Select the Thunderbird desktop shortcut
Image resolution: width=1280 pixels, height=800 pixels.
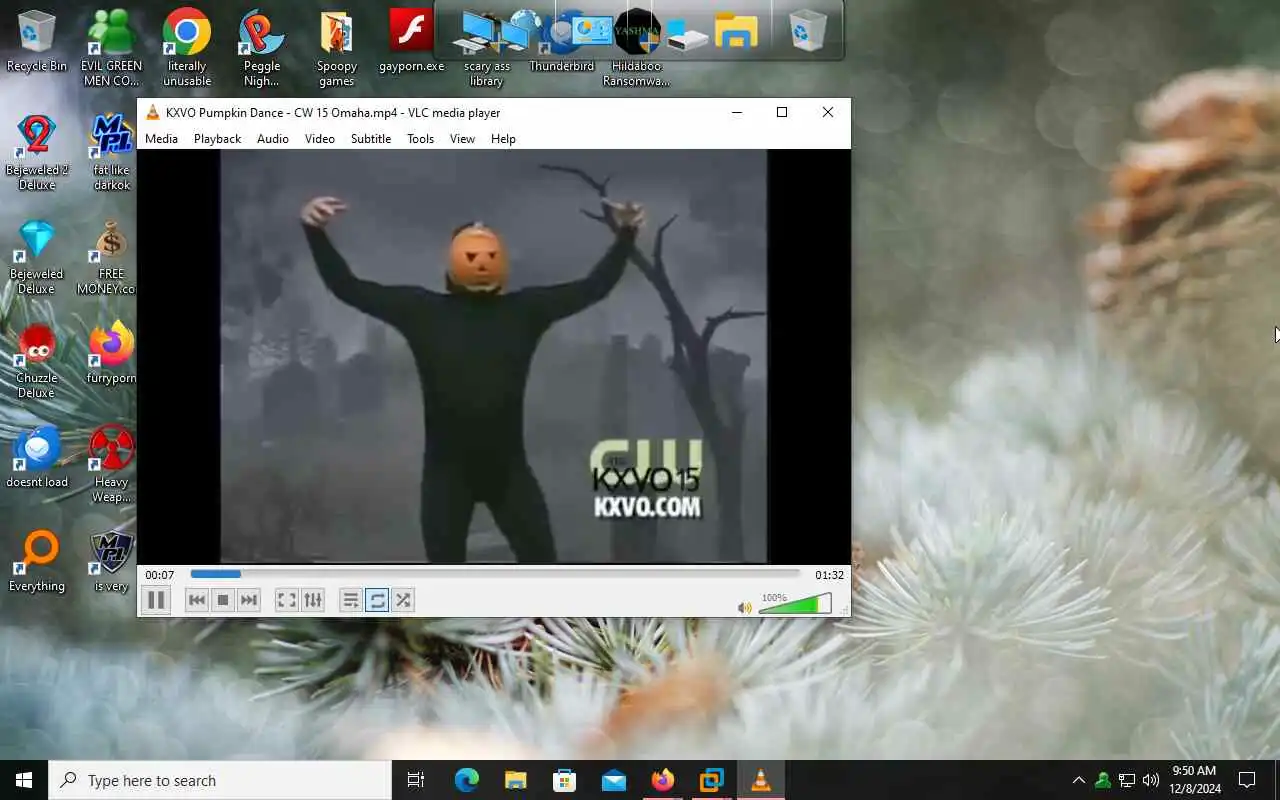tap(561, 41)
